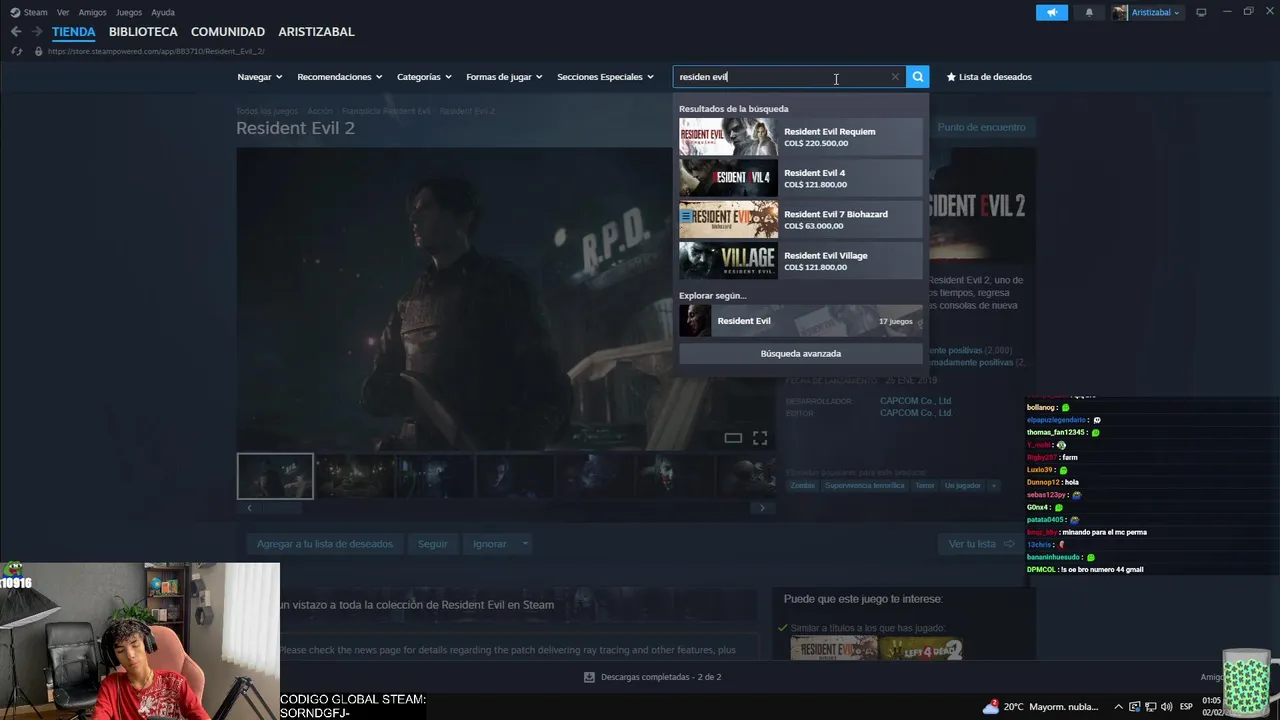Click the store URL address text
Viewport: 1280px width, 720px height.
(x=156, y=51)
